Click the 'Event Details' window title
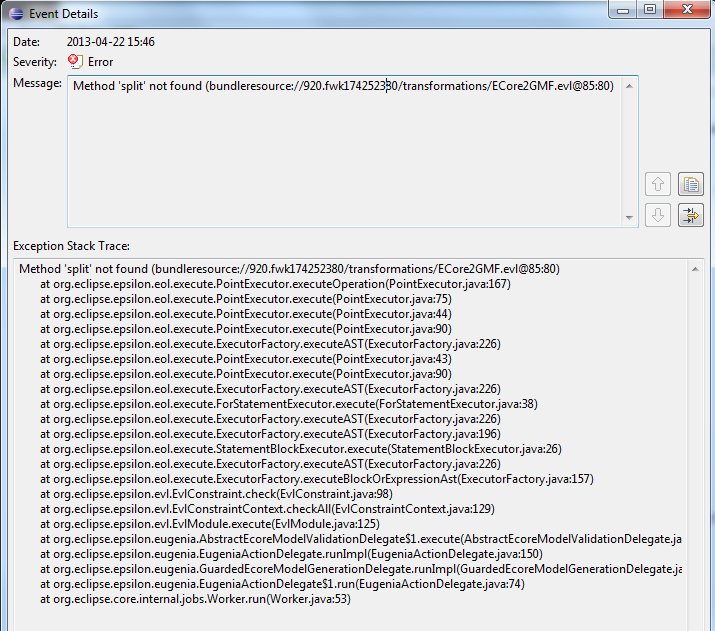715x631 pixels. coord(63,14)
